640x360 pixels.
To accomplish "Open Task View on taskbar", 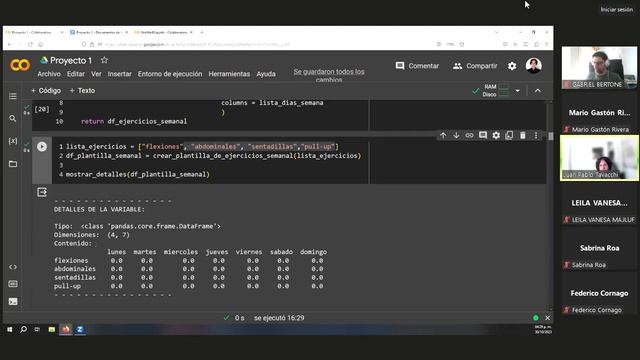I will point(37,329).
